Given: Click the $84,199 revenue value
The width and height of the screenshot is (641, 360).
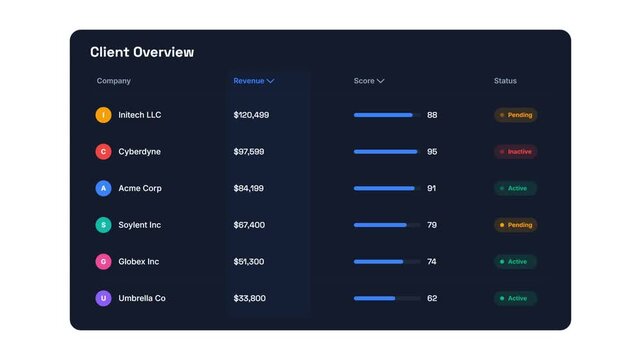Looking at the screenshot, I should (x=248, y=188).
